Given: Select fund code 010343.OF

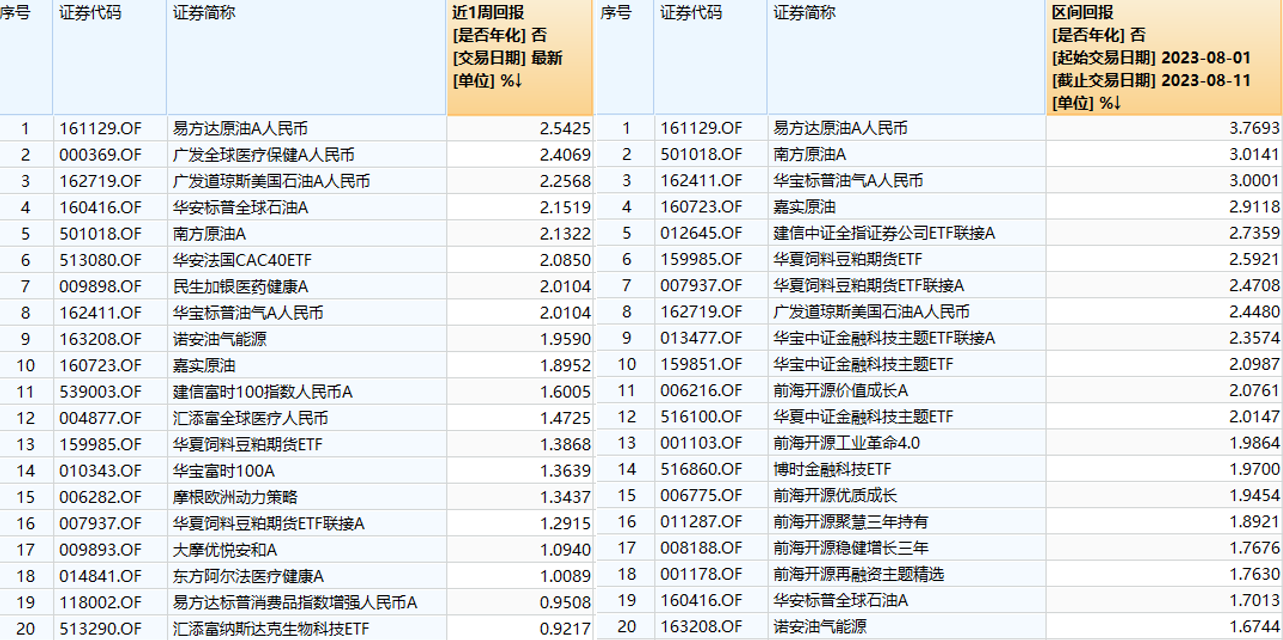Looking at the screenshot, I should pyautogui.click(x=101, y=470).
